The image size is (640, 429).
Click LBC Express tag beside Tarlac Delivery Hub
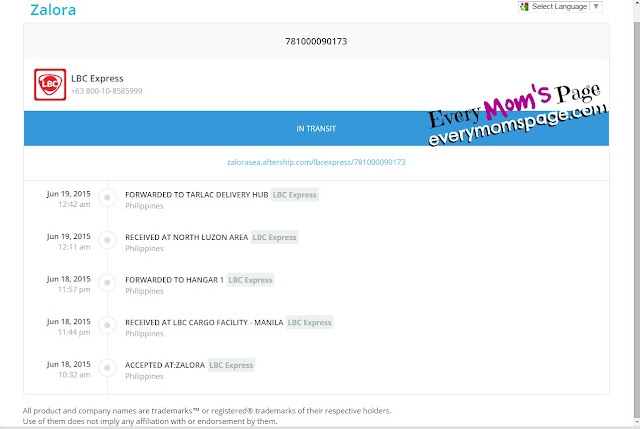[x=295, y=195]
